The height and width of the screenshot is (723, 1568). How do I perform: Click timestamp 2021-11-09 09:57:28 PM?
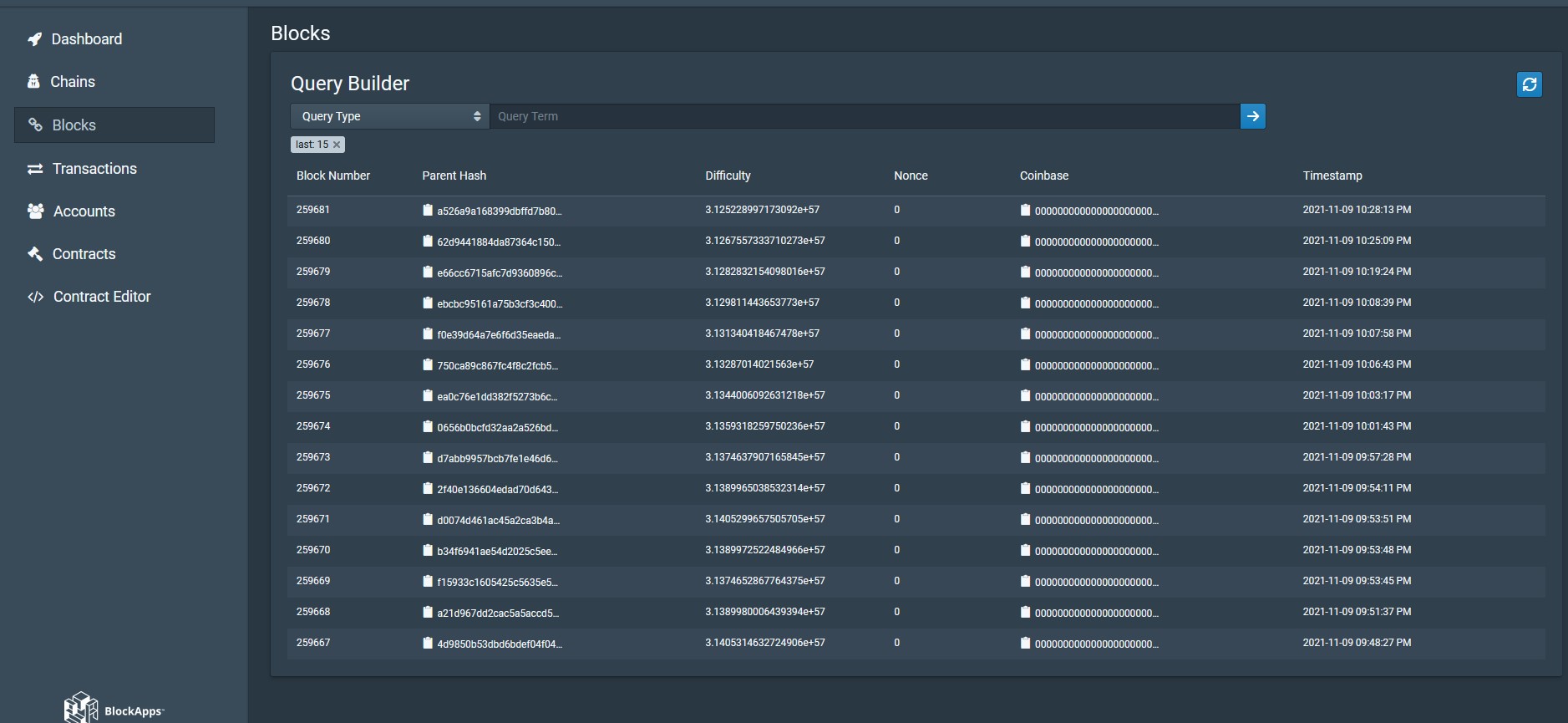pos(1357,457)
